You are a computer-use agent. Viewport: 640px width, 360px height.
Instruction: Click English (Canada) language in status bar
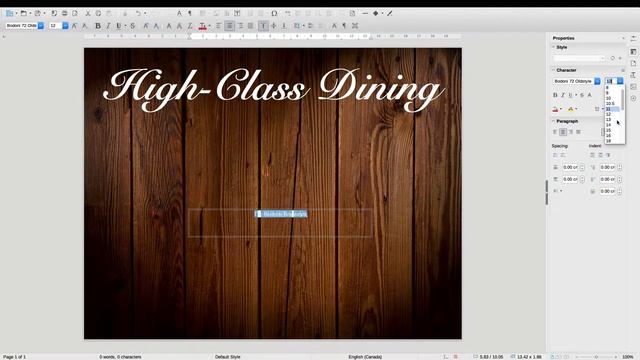(x=365, y=357)
